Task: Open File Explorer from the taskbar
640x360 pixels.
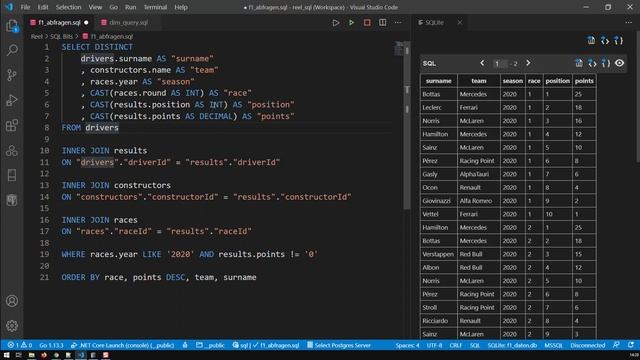Action: coord(31,355)
